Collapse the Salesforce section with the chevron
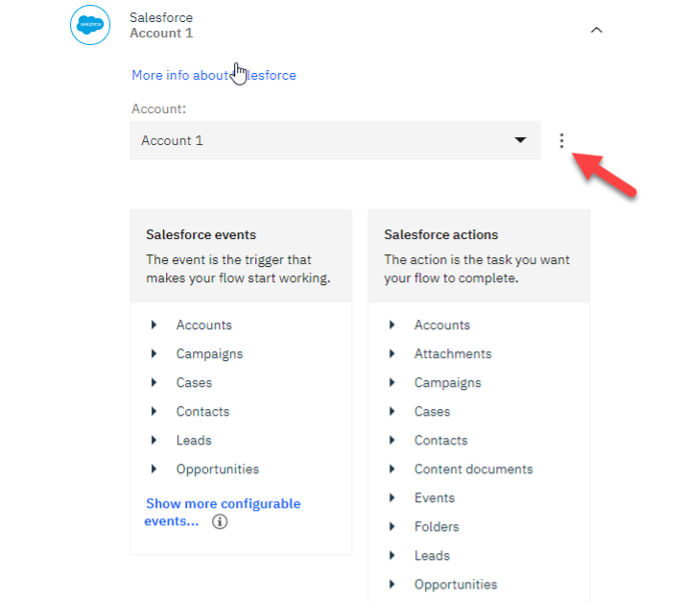Screen dimensions: 688x605 pos(597,30)
